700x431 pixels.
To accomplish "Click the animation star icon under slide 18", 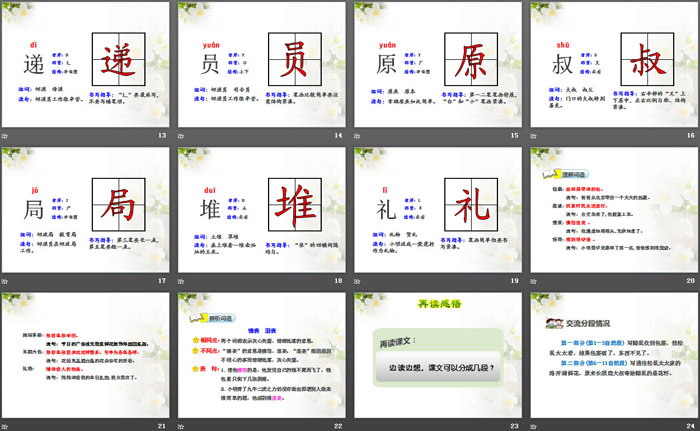I will pos(181,281).
